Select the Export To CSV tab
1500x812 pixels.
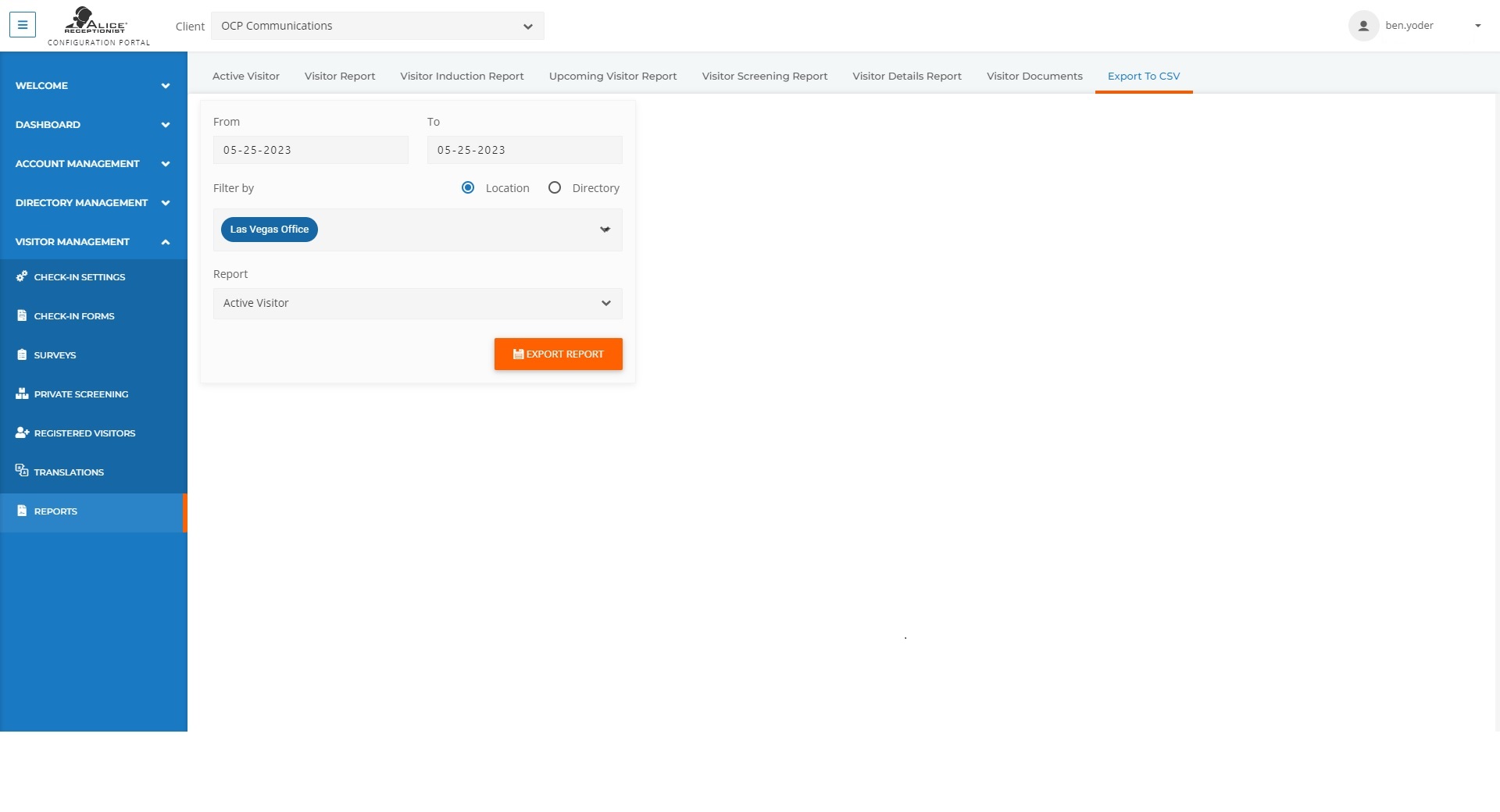[1144, 77]
